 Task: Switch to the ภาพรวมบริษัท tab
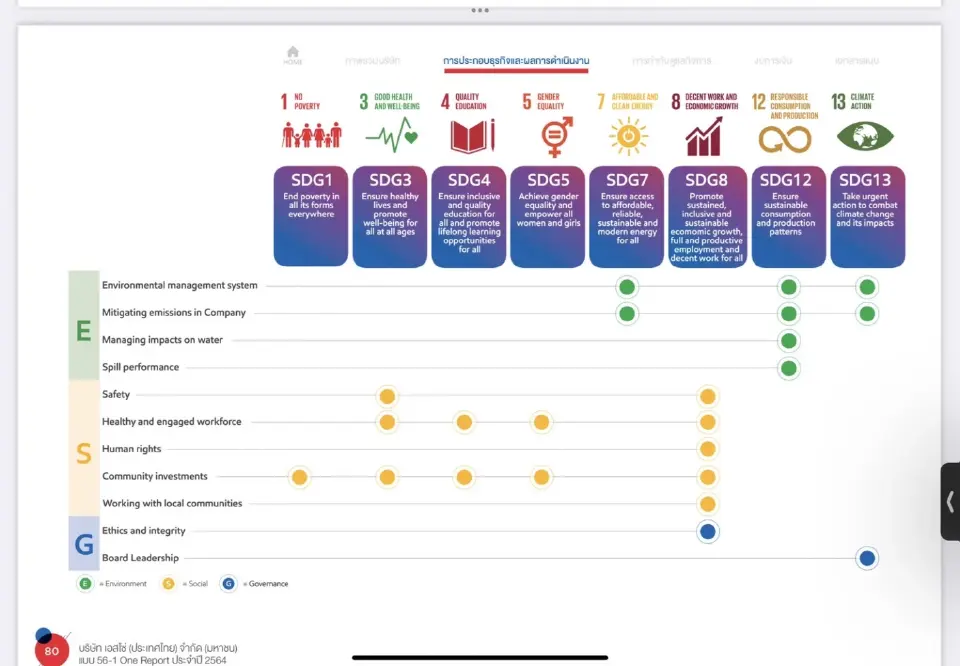pyautogui.click(x=372, y=61)
